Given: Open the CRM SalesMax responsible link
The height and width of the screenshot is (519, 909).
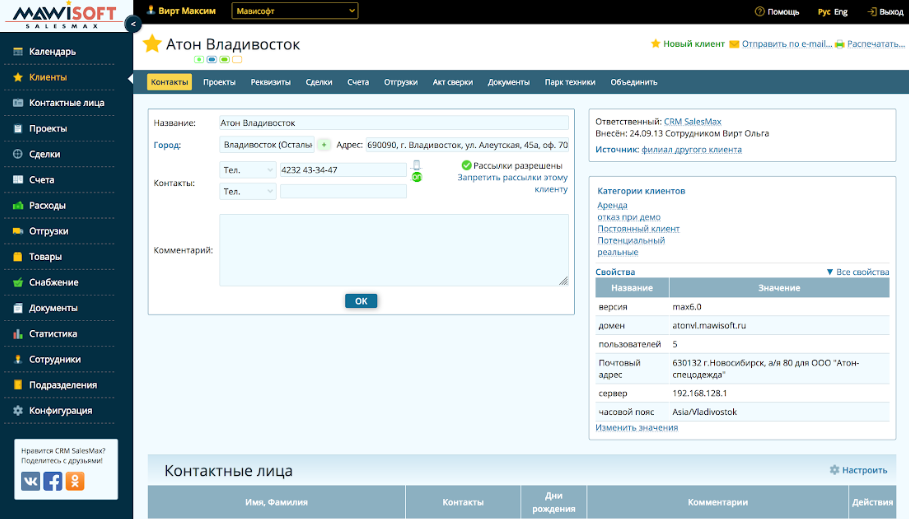Looking at the screenshot, I should pos(692,122).
